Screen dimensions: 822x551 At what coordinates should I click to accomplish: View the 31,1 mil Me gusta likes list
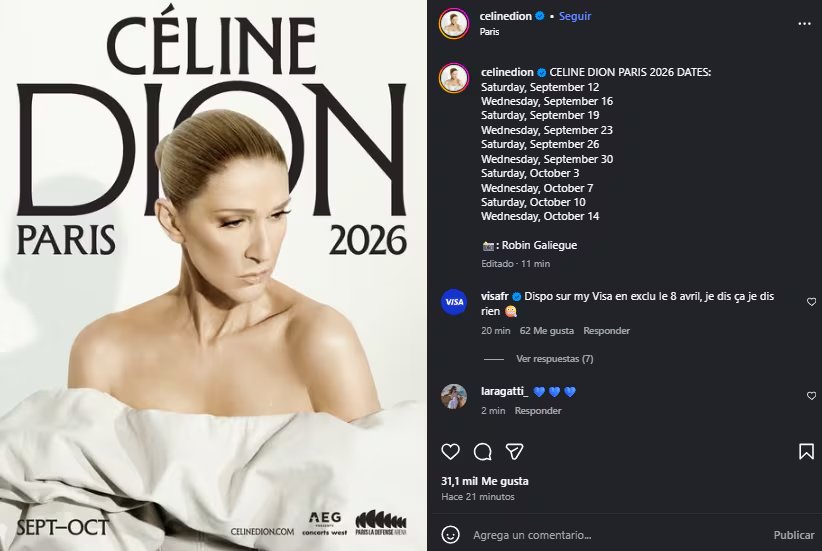point(485,481)
